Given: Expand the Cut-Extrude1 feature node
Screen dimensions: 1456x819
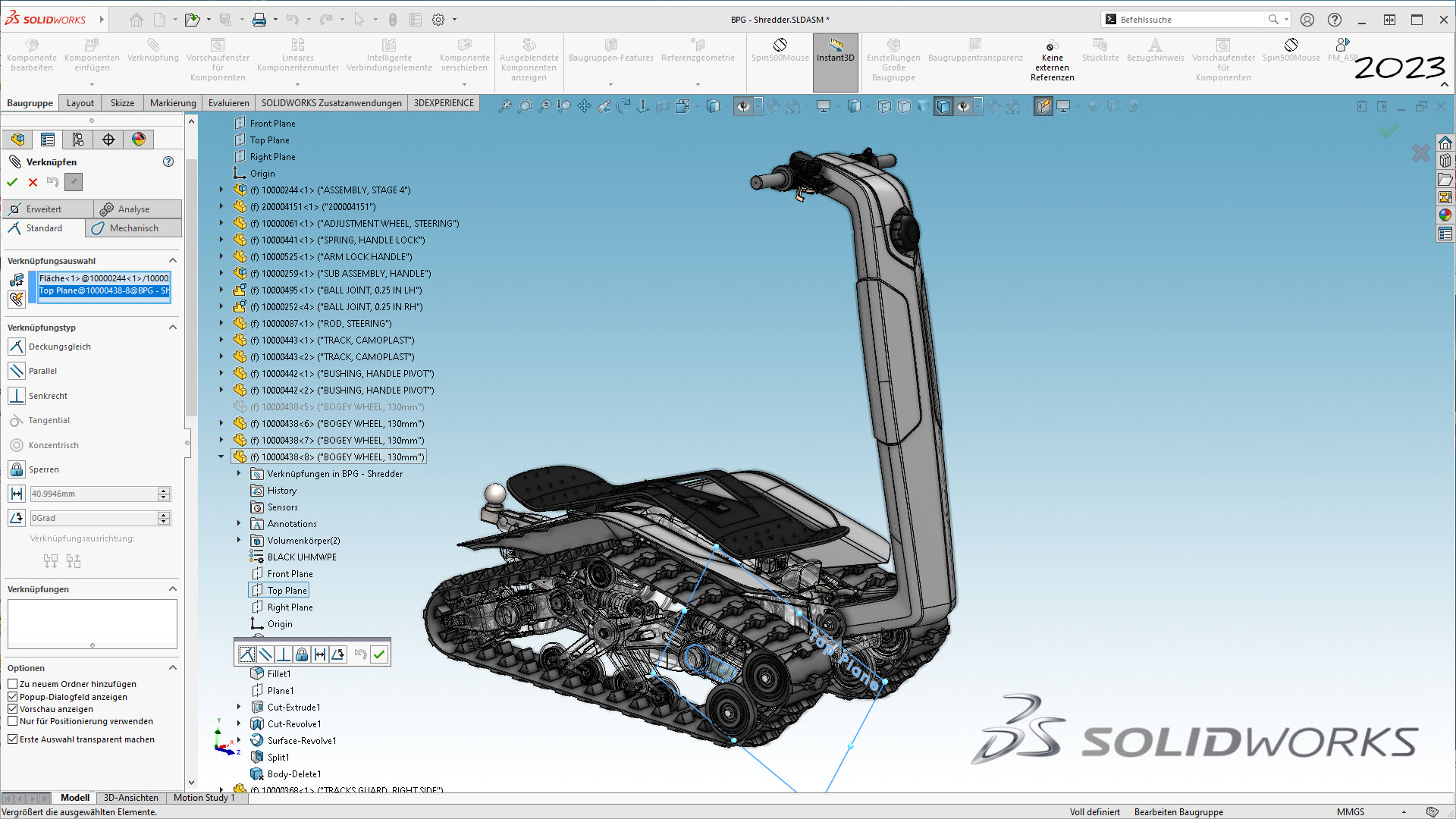Looking at the screenshot, I should click(x=239, y=707).
